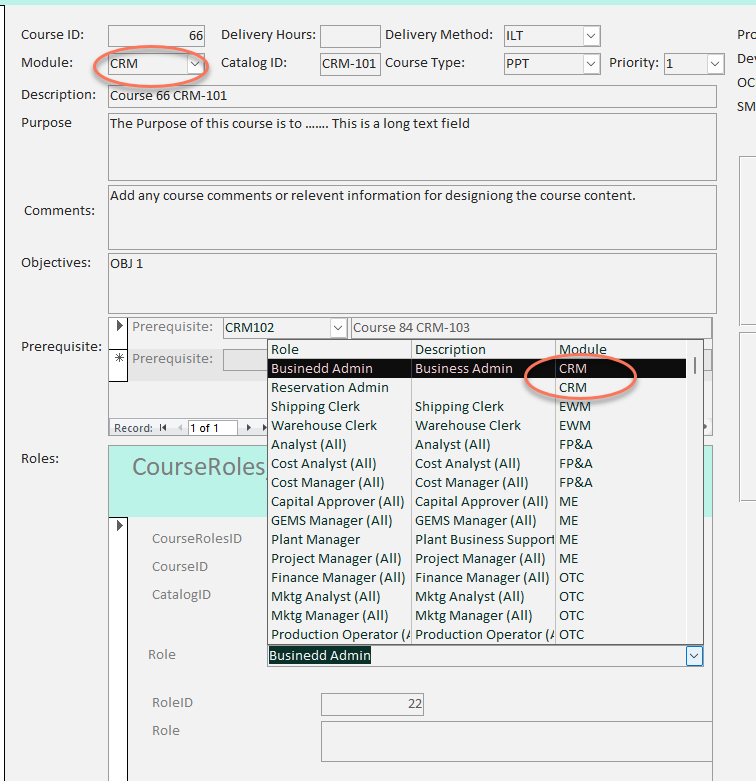This screenshot has height=781, width=756.
Task: Select Cost Manager (All) role
Action: point(477,482)
